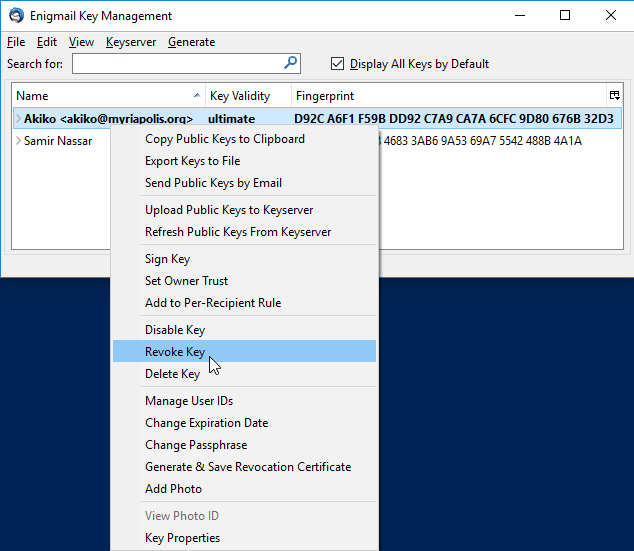Sort by Key Validity column header
The height and width of the screenshot is (551, 634).
pos(248,96)
